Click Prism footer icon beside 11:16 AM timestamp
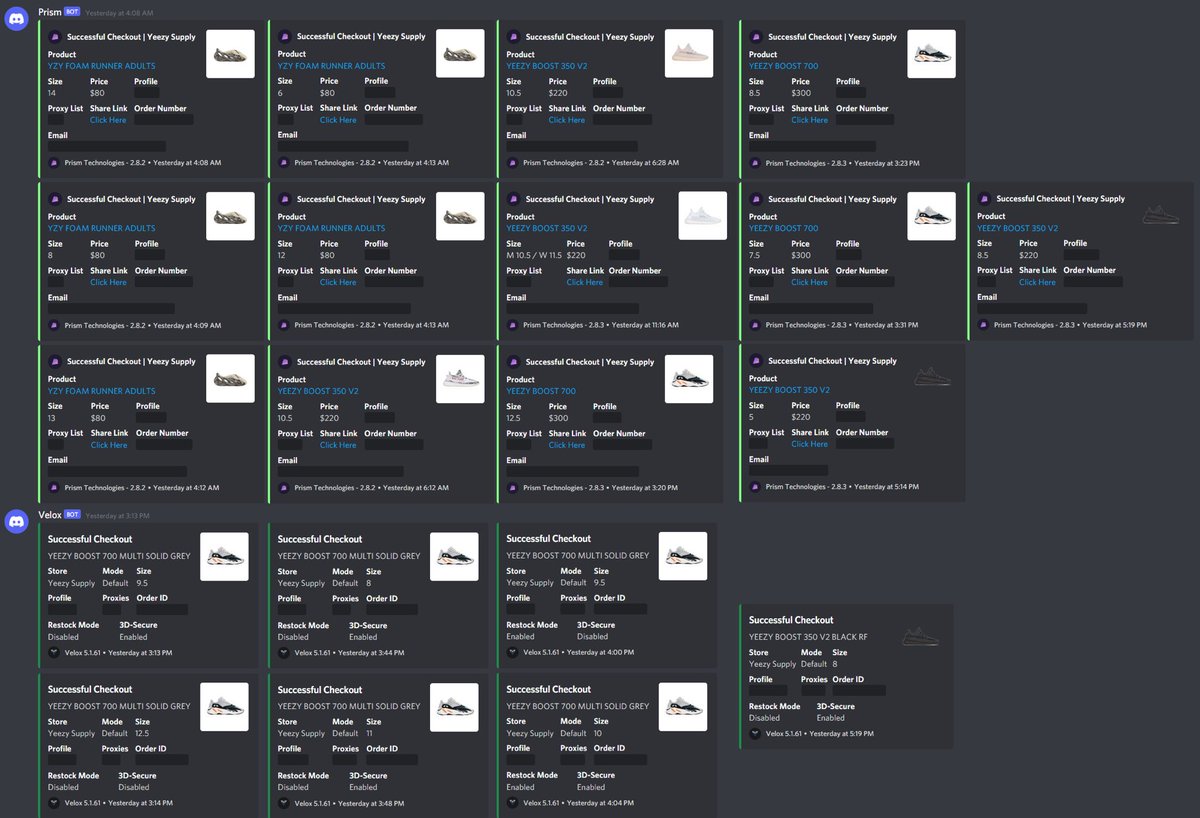 513,325
